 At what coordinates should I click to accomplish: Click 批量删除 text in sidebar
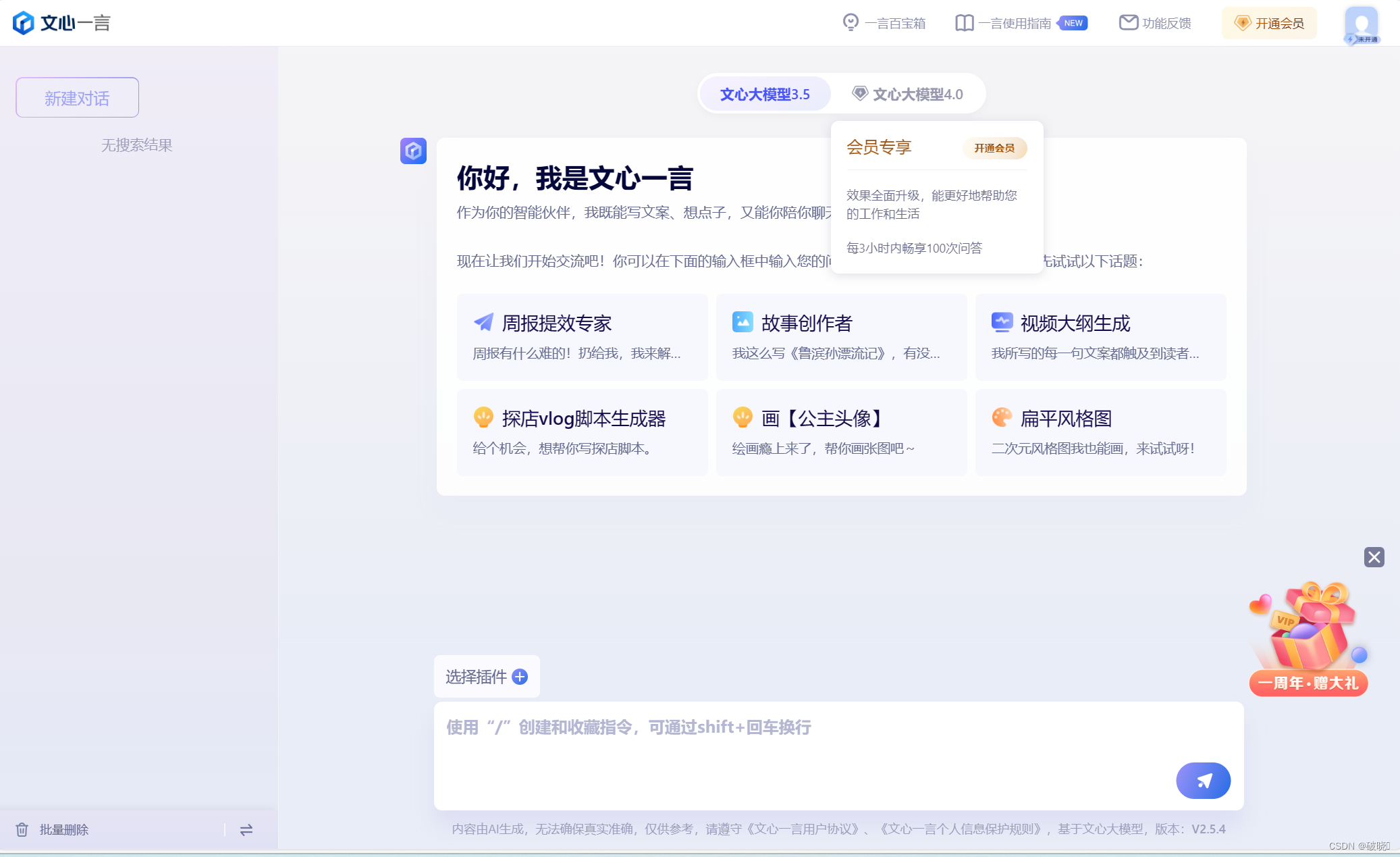pos(64,829)
